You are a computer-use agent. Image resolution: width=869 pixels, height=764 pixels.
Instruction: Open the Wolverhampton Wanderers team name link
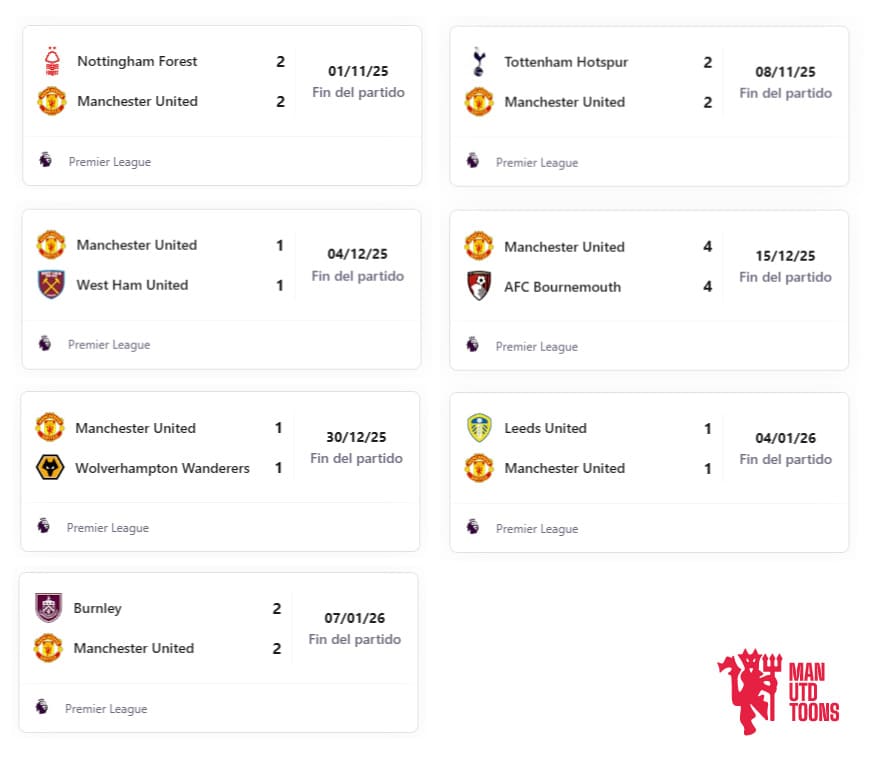[162, 468]
